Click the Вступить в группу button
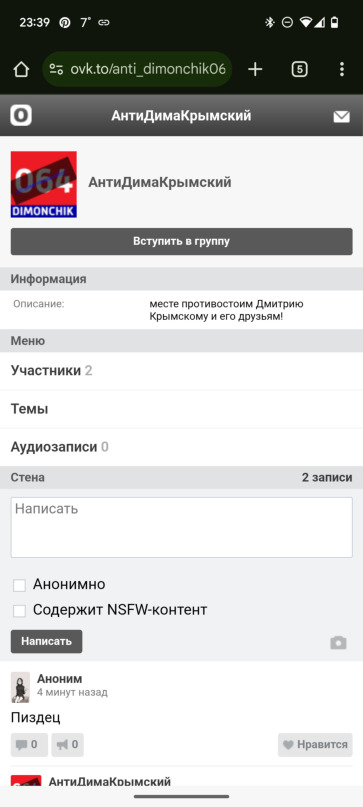This screenshot has width=363, height=807. point(181,241)
